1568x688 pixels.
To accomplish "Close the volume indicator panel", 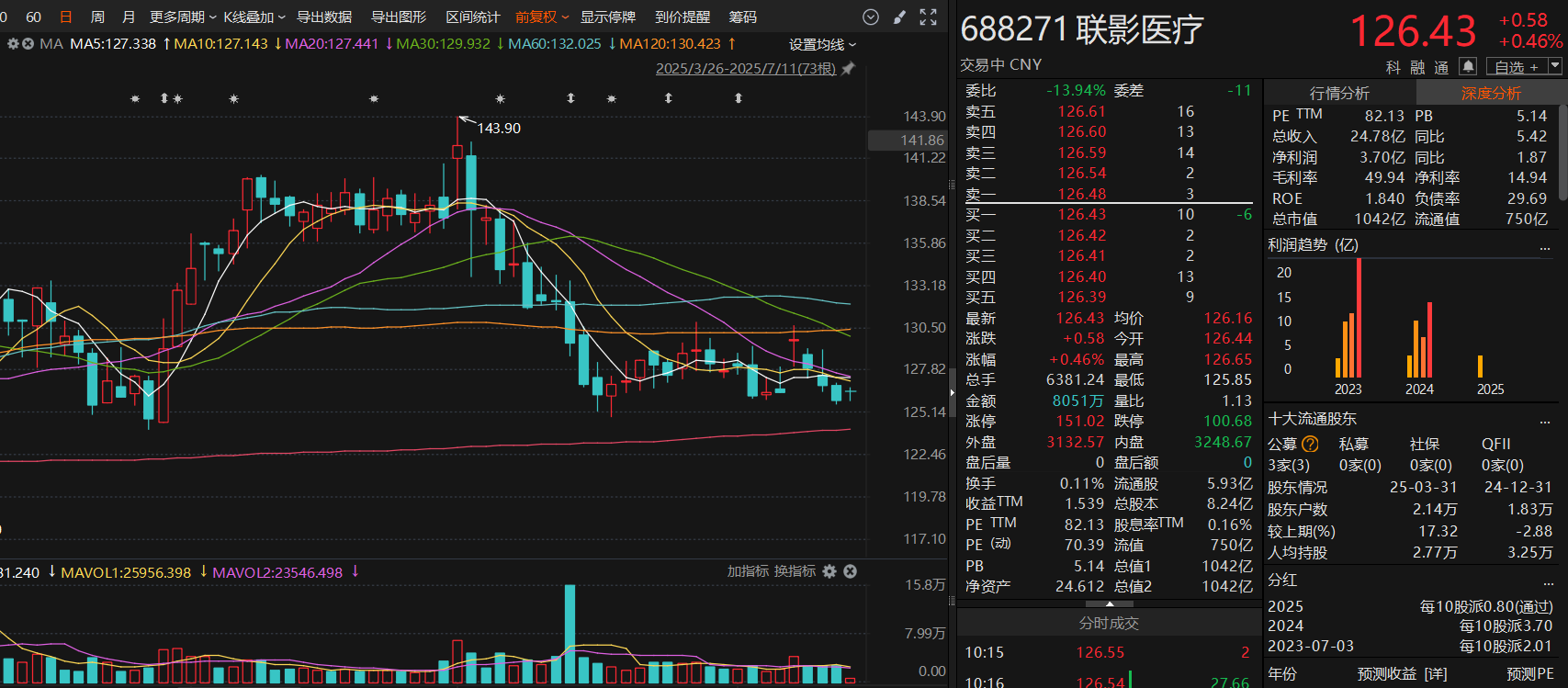I will (x=851, y=571).
